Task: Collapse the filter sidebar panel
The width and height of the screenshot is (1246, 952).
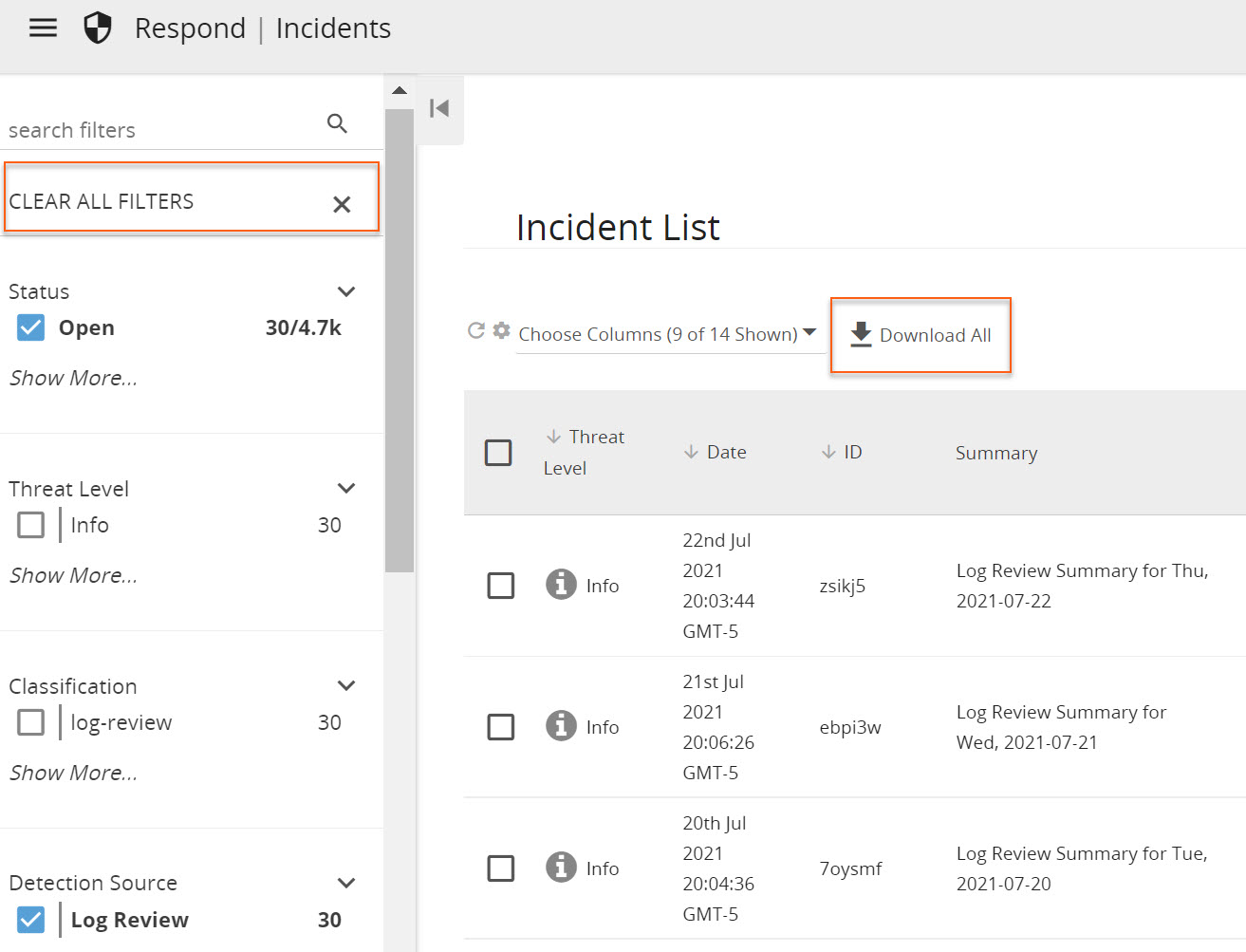Action: [439, 108]
